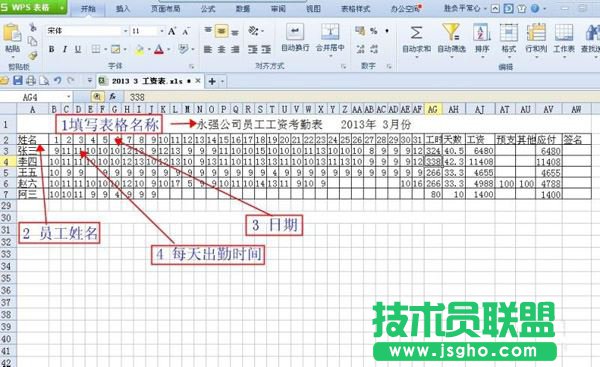The image size is (600, 367).
Task: Expand the new tab plus dropdown arrow
Action: tap(222, 81)
